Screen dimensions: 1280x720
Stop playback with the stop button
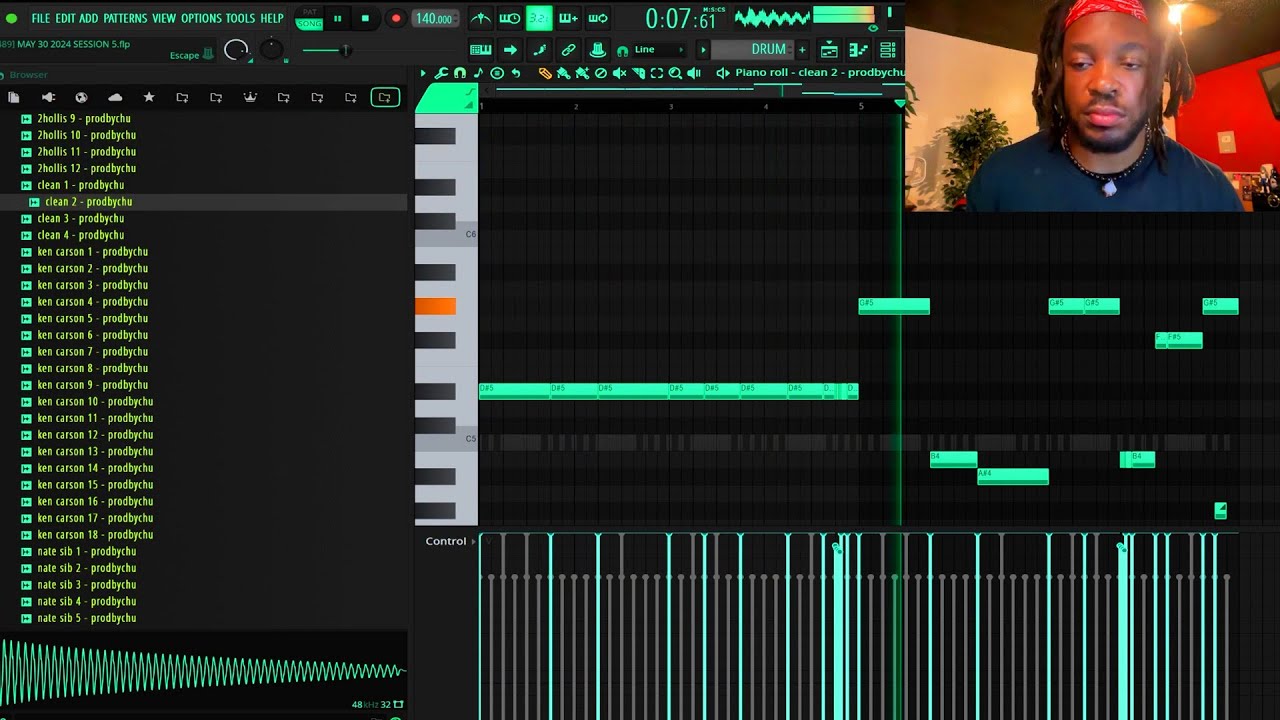(365, 18)
